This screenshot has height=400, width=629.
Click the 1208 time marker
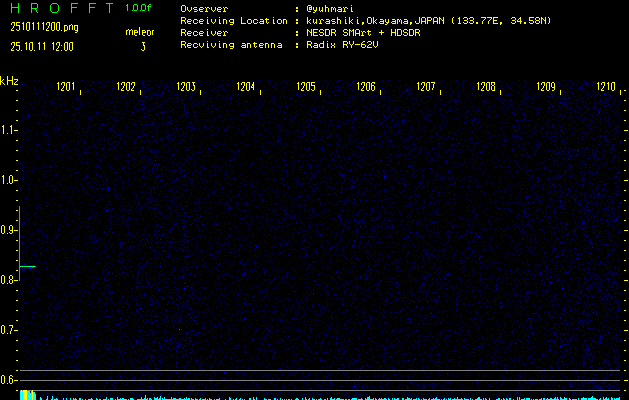pyautogui.click(x=486, y=87)
